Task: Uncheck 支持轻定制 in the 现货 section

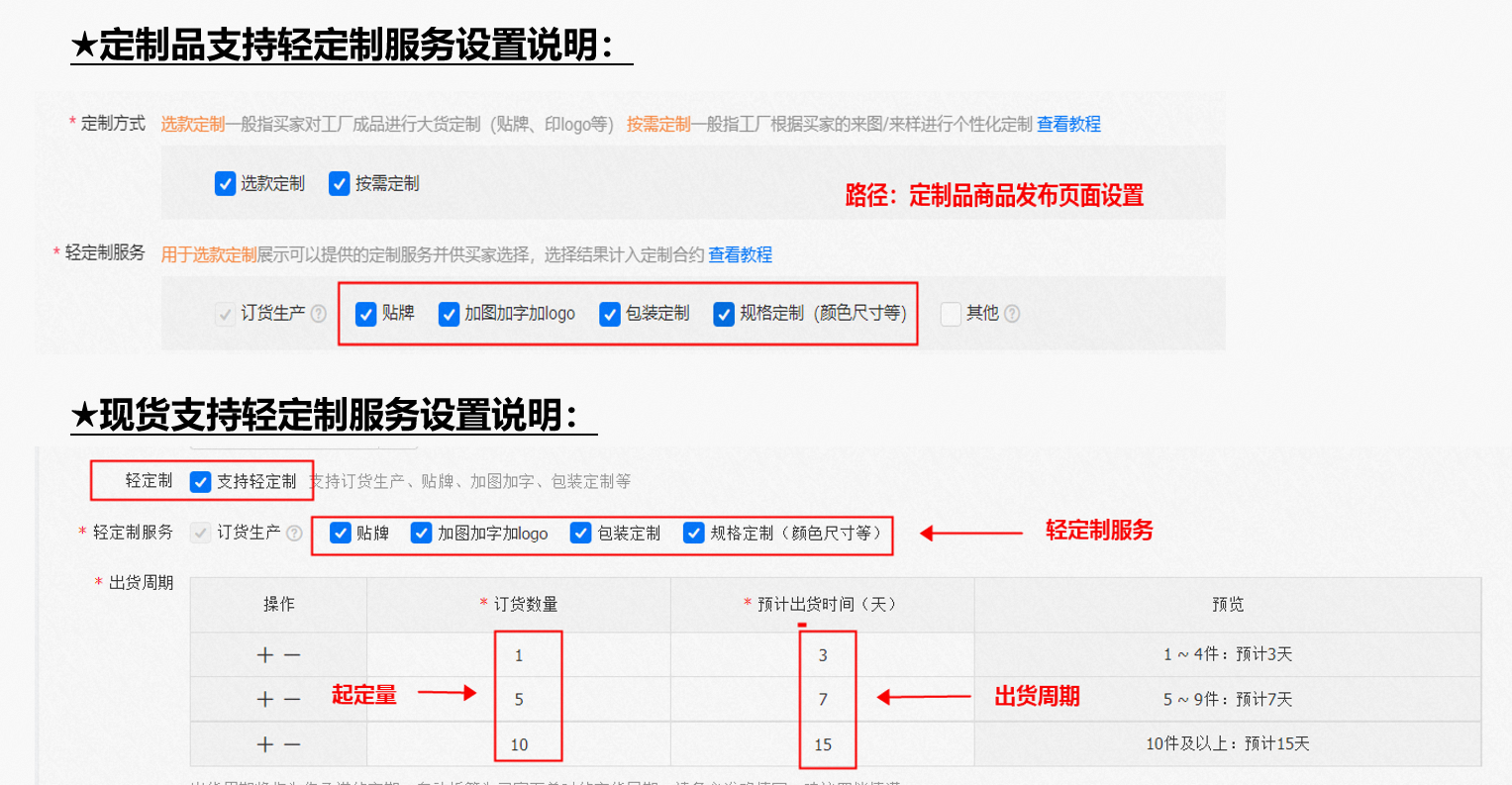Action: [199, 482]
